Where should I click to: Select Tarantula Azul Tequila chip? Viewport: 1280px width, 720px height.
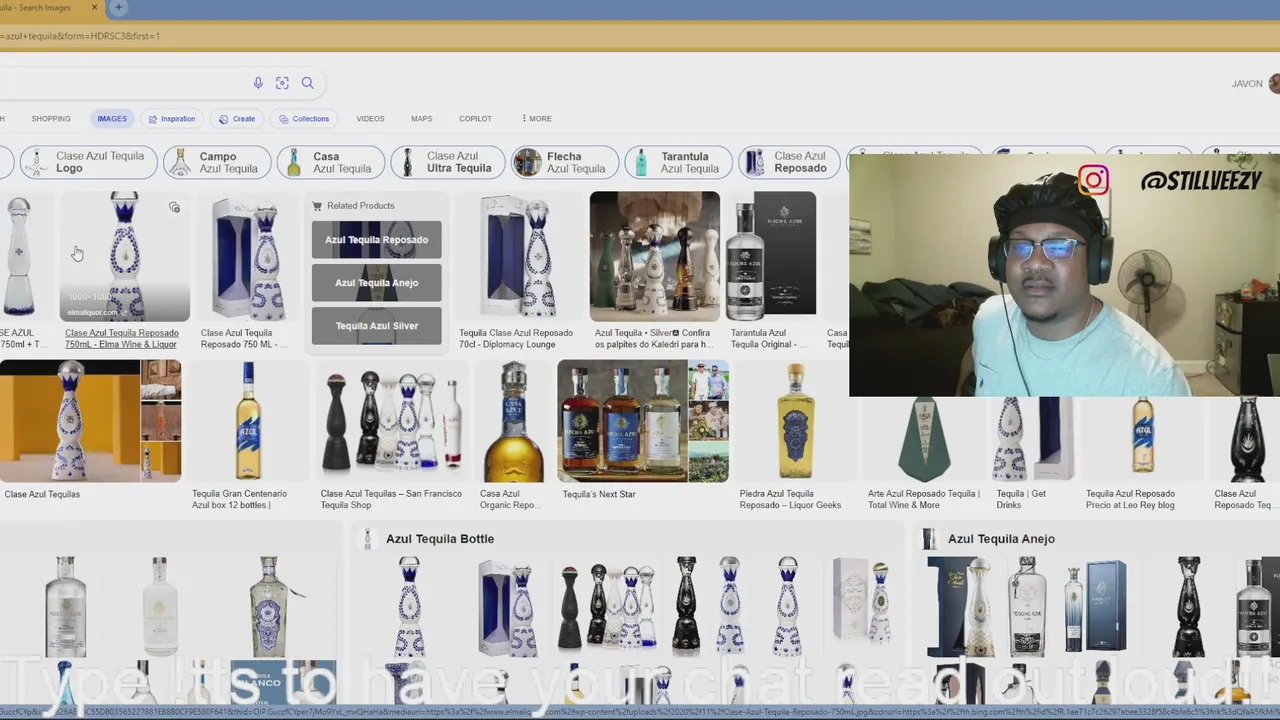coord(678,162)
